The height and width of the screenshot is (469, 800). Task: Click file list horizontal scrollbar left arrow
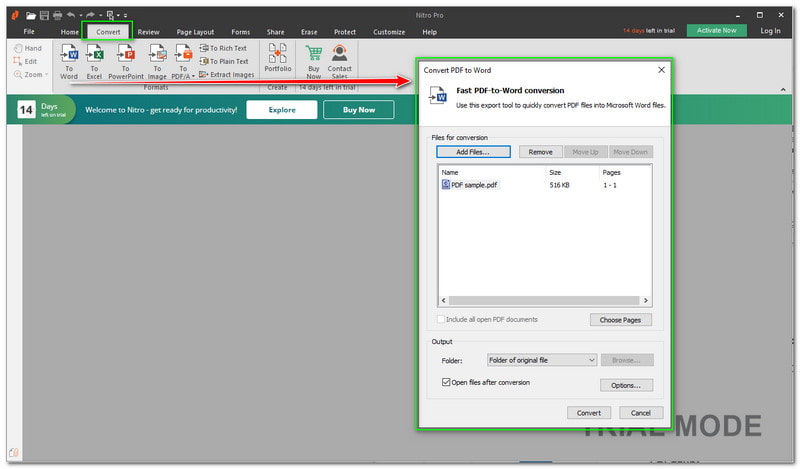tap(443, 301)
